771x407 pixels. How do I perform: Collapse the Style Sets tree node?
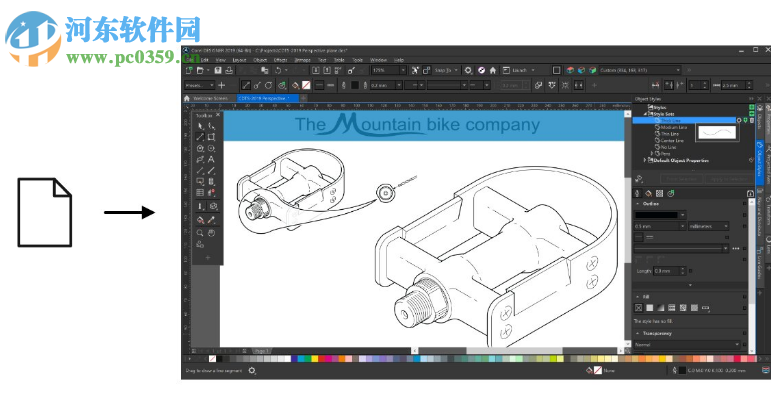click(646, 114)
